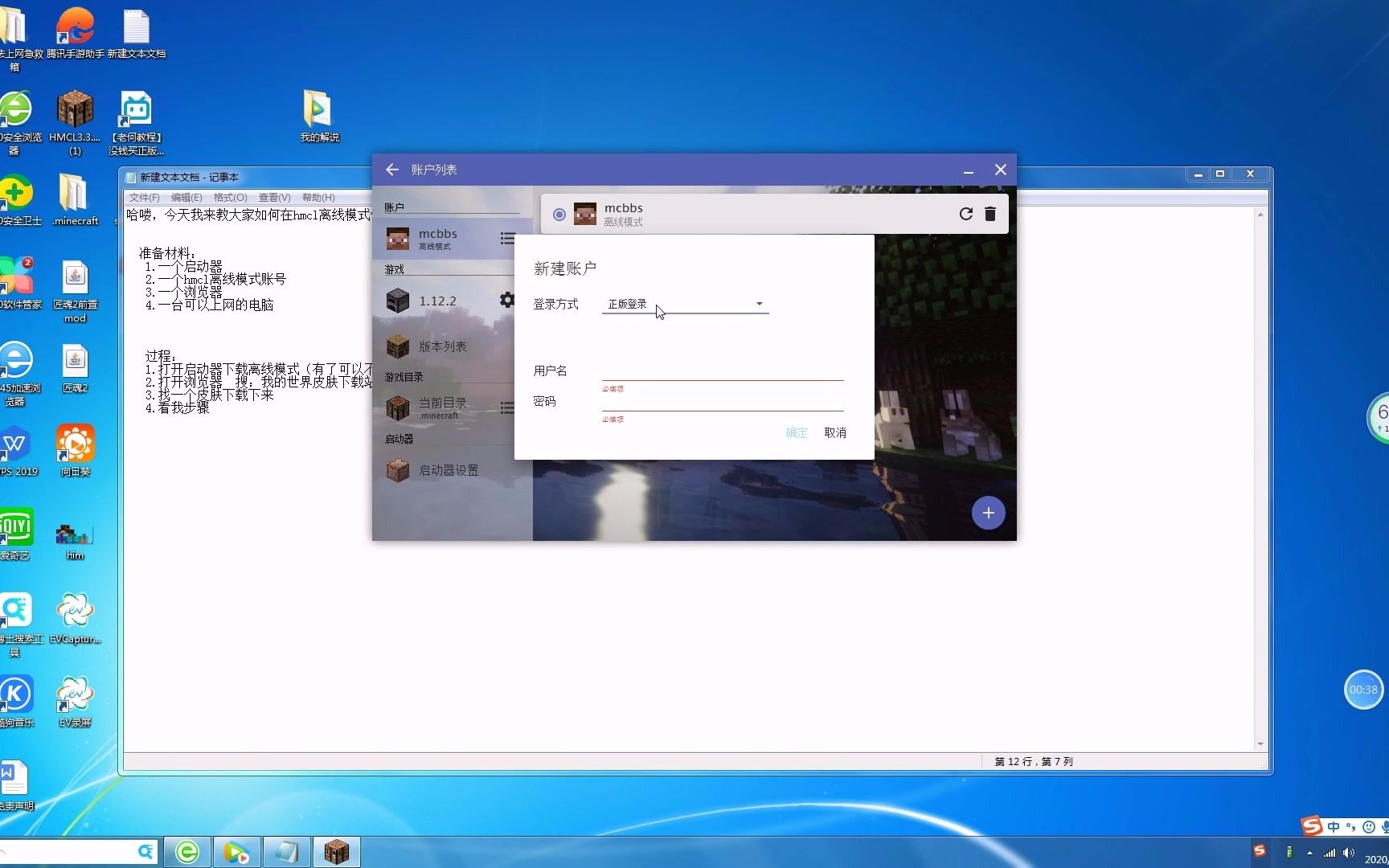Select the 腾讯手游助手 desktop icon
Image resolution: width=1389 pixels, height=868 pixels.
tap(75, 33)
